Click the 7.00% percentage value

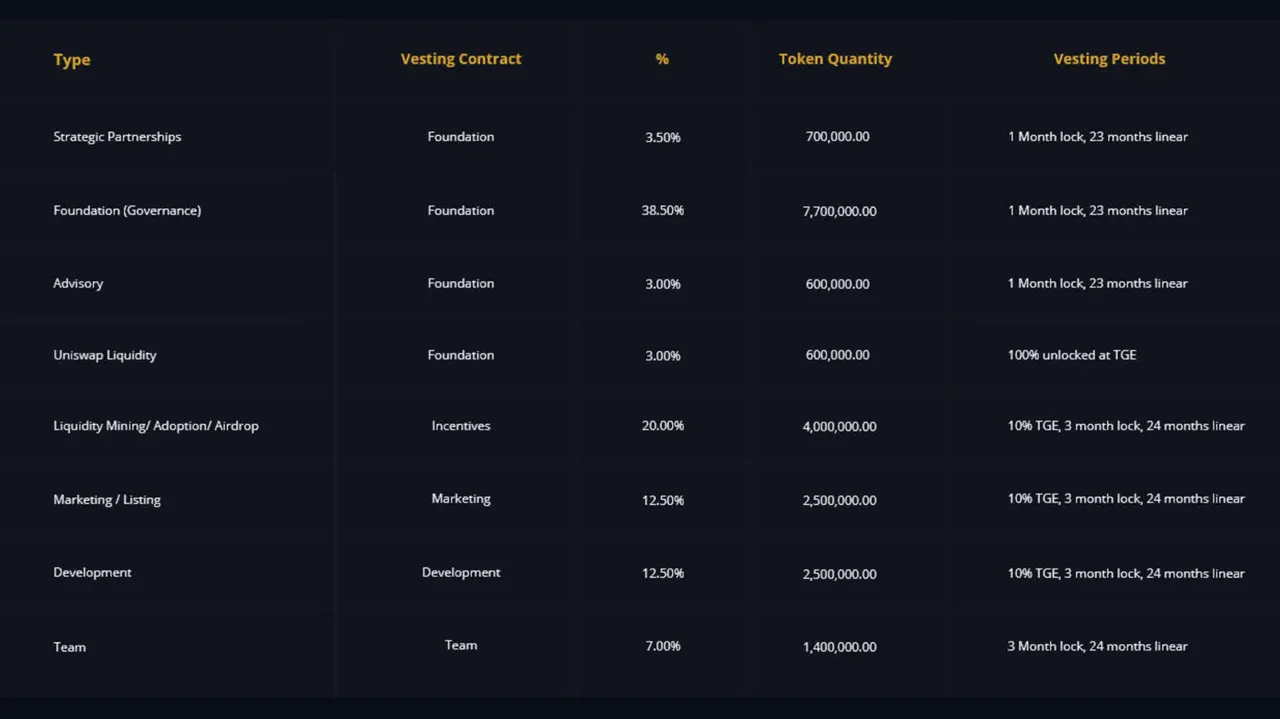pos(663,647)
